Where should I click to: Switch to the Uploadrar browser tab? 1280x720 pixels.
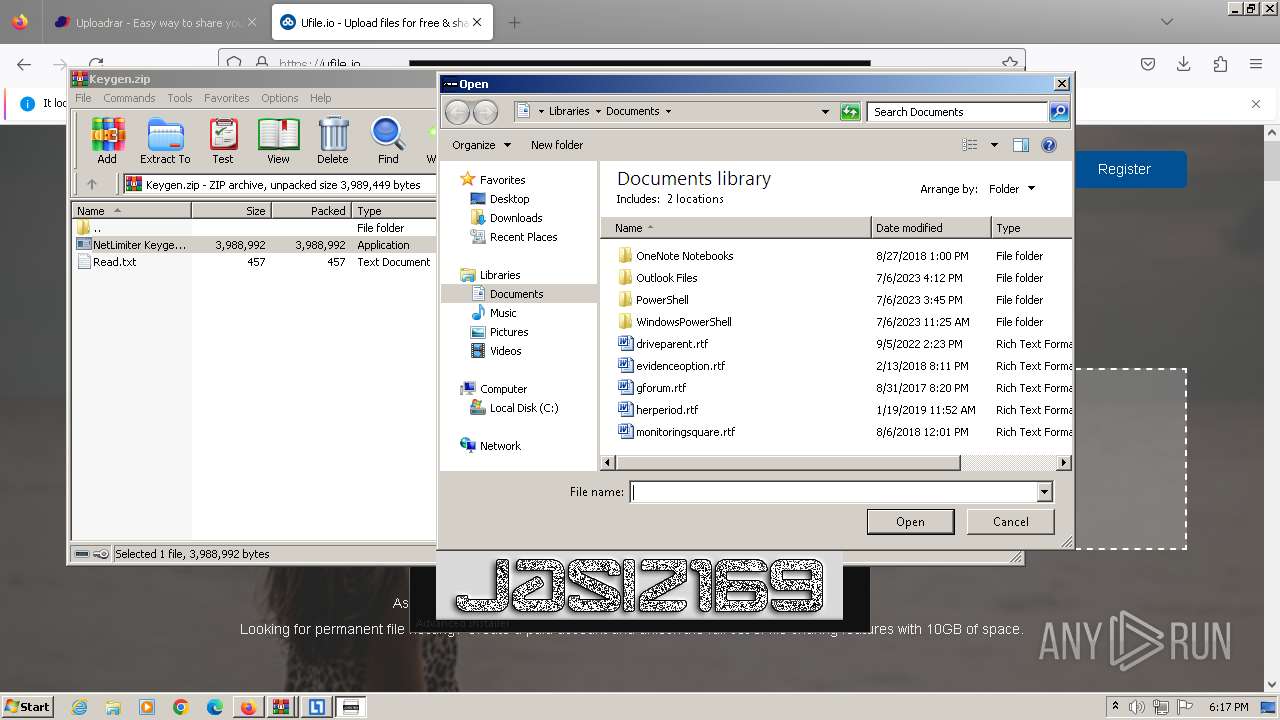156,22
